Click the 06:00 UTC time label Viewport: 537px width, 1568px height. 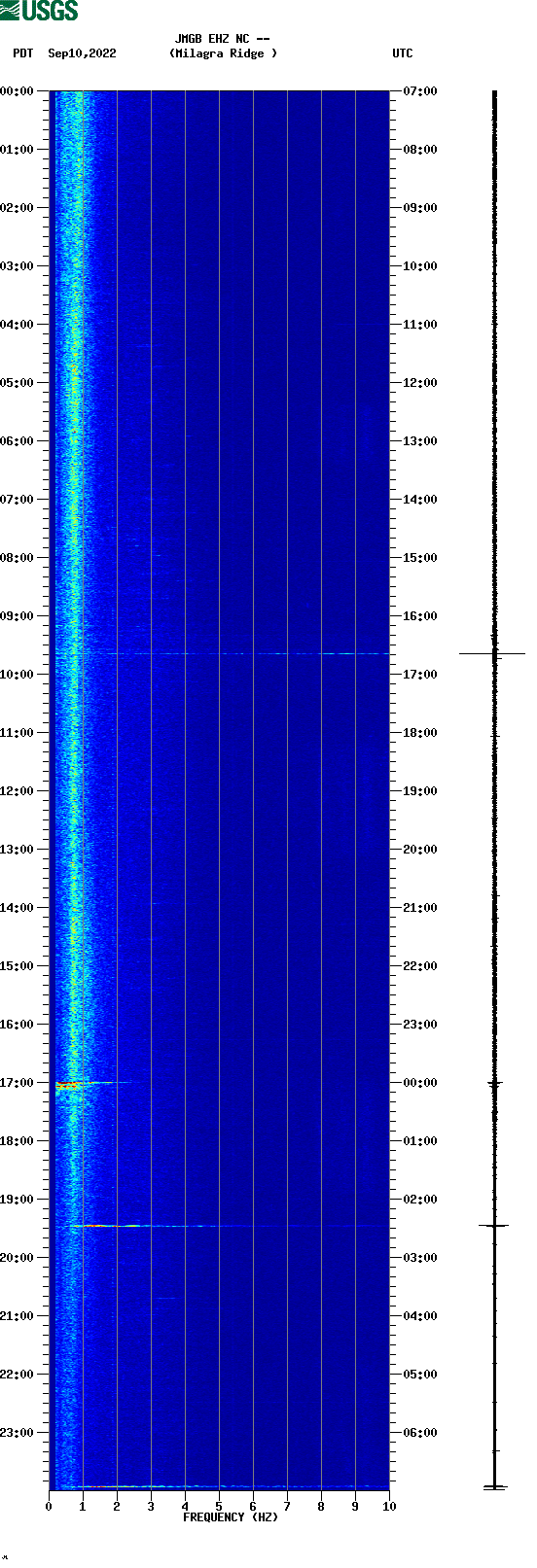coord(420,1433)
